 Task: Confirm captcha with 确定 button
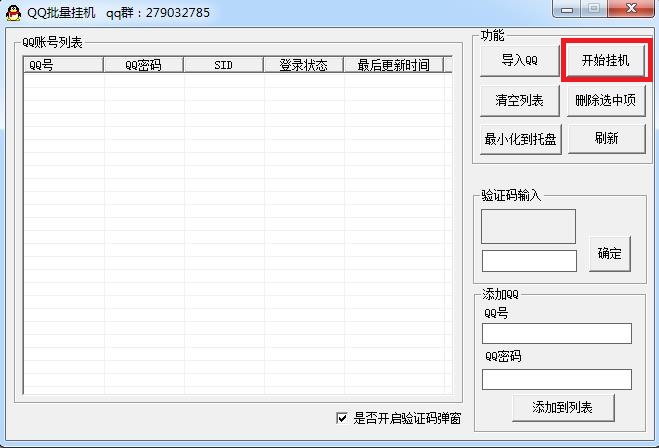click(x=610, y=254)
